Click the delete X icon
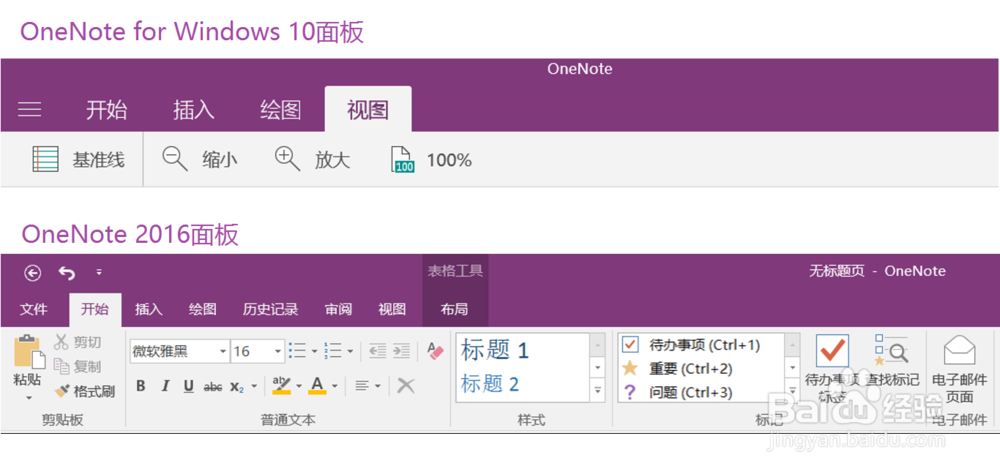This screenshot has width=1000, height=474. [406, 385]
